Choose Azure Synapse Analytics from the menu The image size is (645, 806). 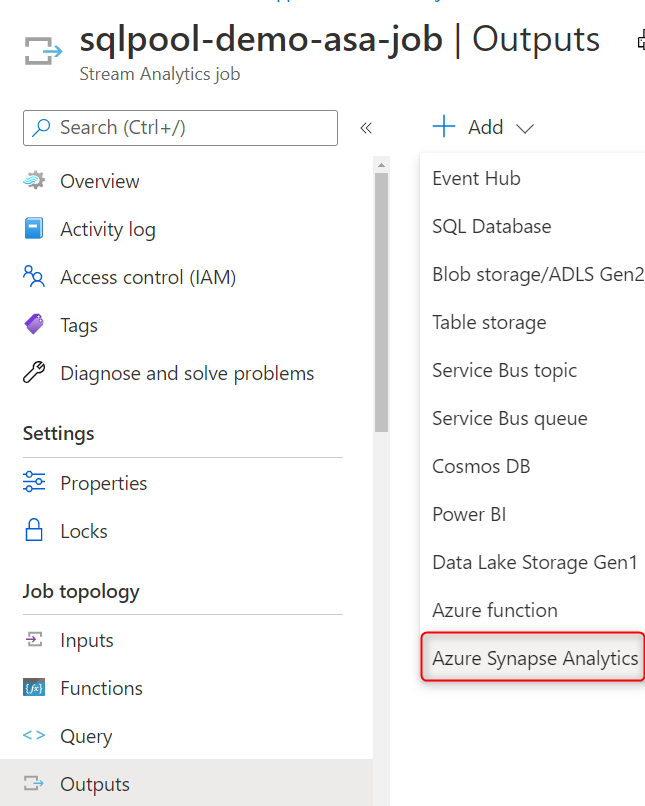[534, 658]
